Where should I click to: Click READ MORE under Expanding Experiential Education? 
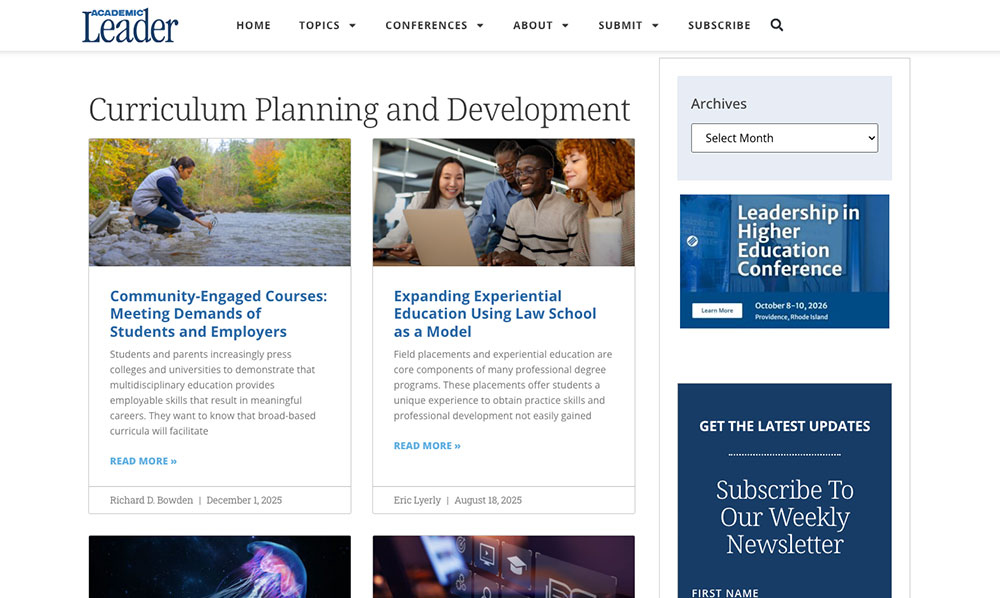click(427, 445)
